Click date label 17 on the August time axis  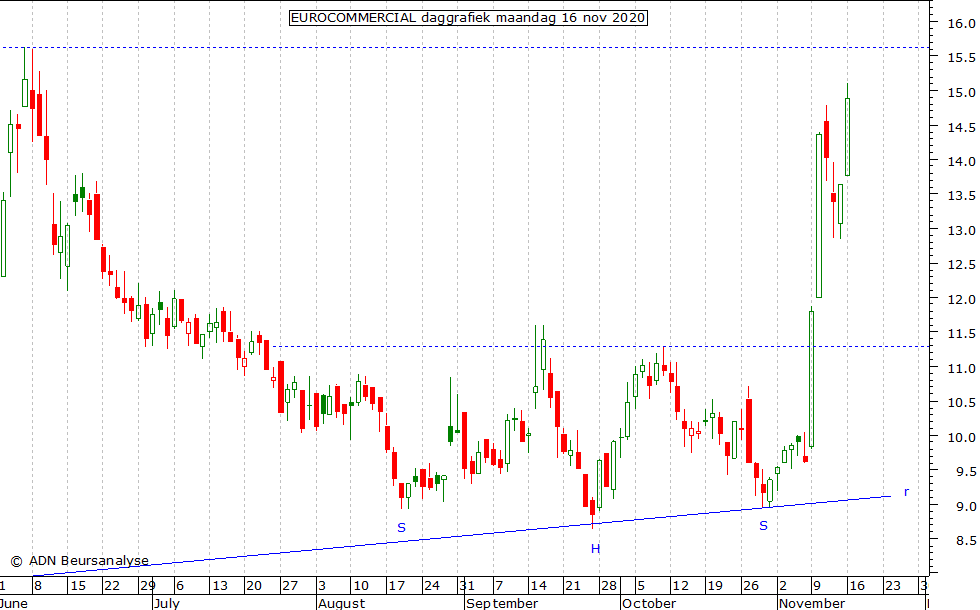click(x=396, y=586)
